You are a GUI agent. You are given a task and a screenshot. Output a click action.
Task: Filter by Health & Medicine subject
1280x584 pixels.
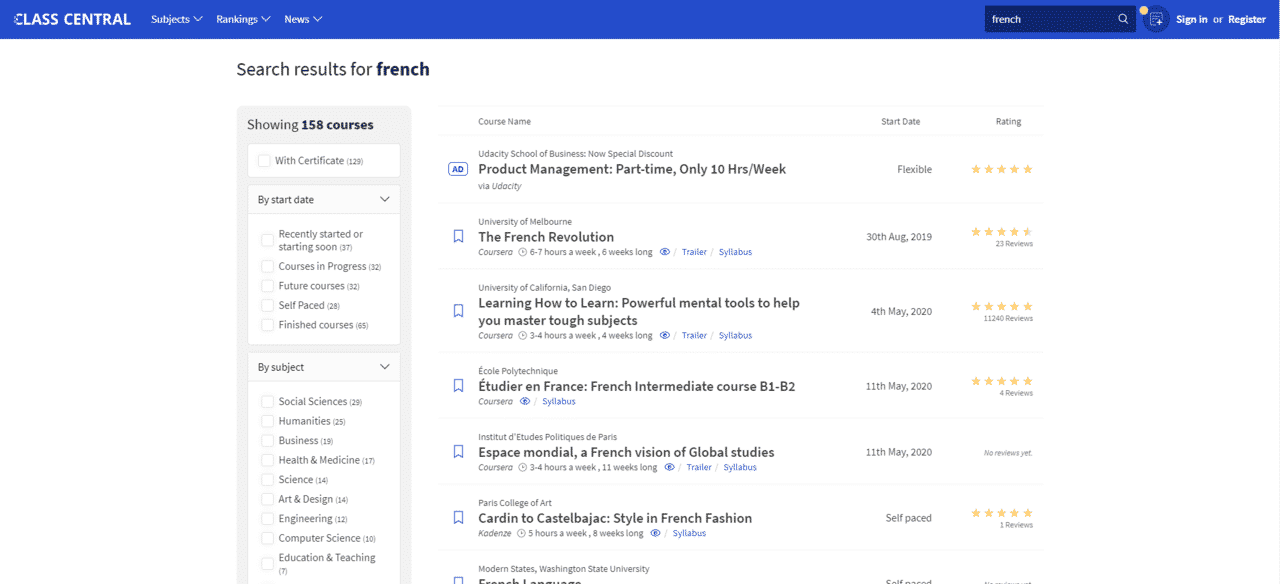pos(267,460)
